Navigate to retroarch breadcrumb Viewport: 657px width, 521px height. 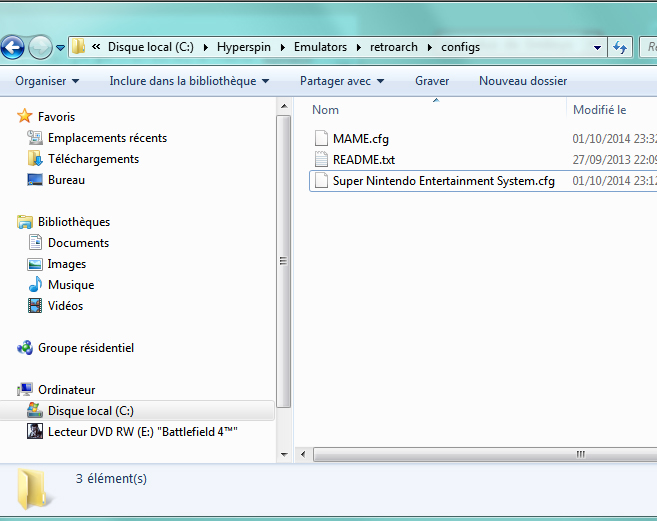394,47
